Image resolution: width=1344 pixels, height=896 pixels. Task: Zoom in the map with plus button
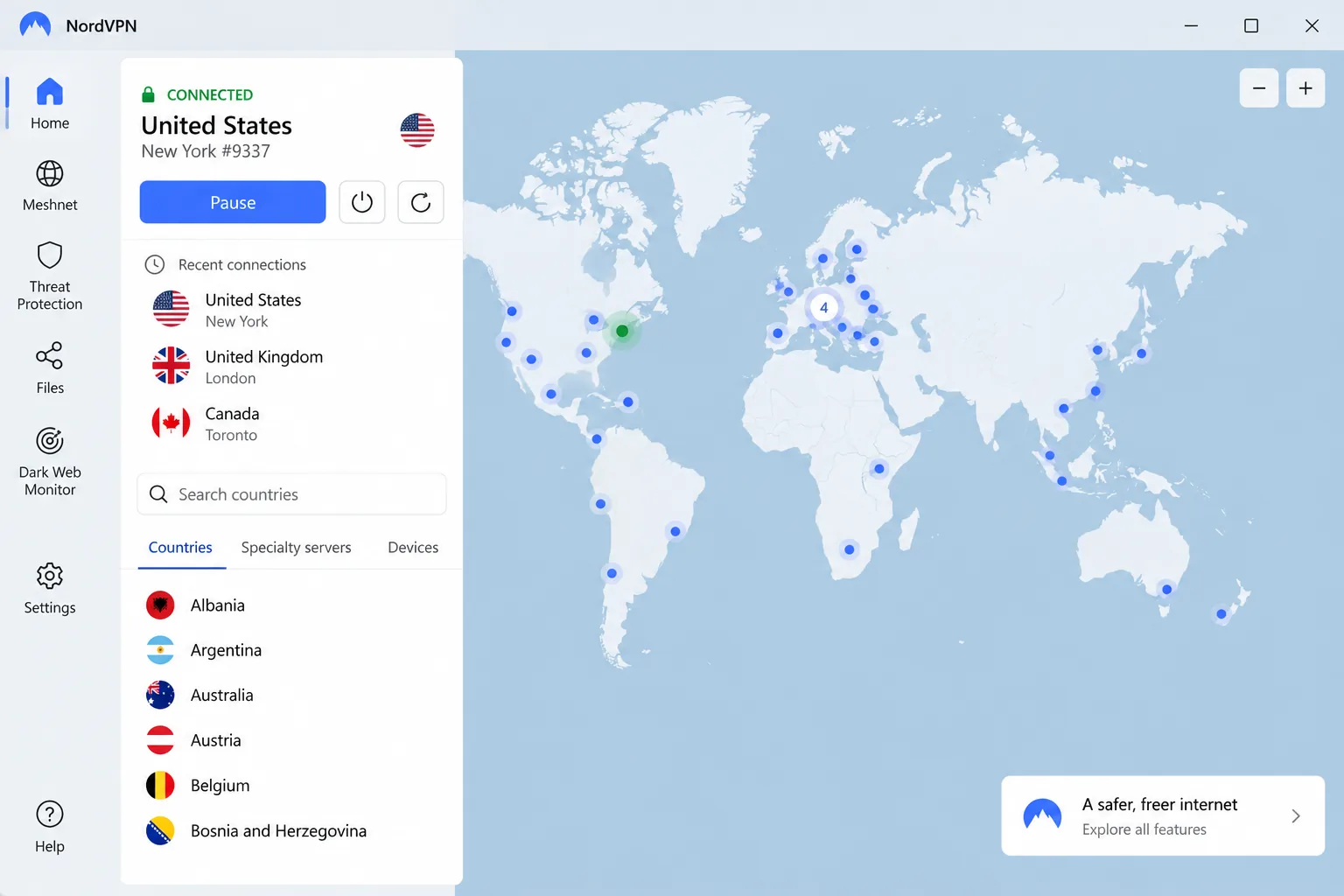[x=1305, y=87]
